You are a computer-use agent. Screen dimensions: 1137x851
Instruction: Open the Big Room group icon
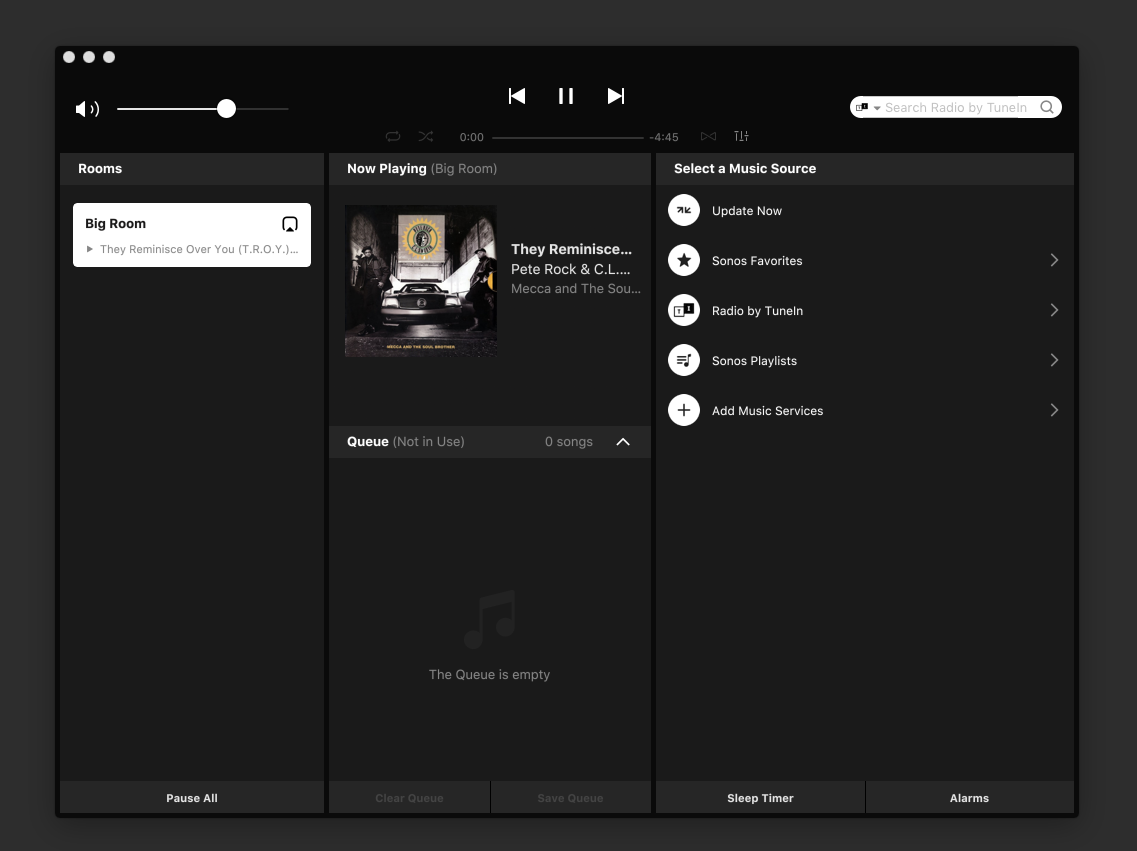tap(289, 224)
